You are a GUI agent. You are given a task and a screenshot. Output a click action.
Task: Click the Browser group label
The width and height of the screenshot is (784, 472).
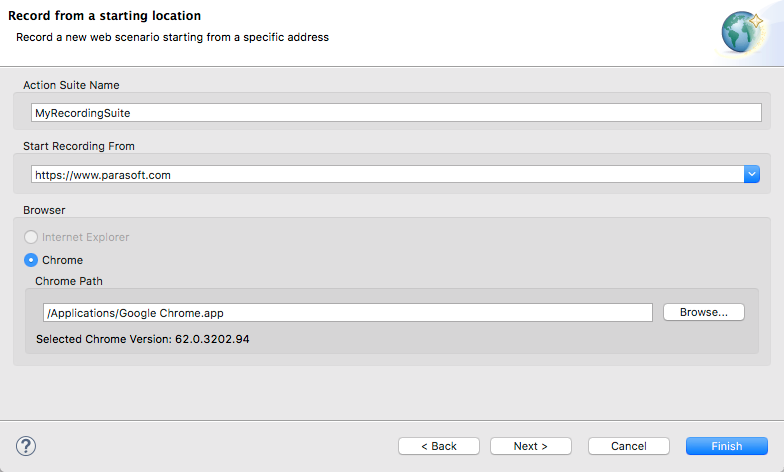click(x=44, y=210)
